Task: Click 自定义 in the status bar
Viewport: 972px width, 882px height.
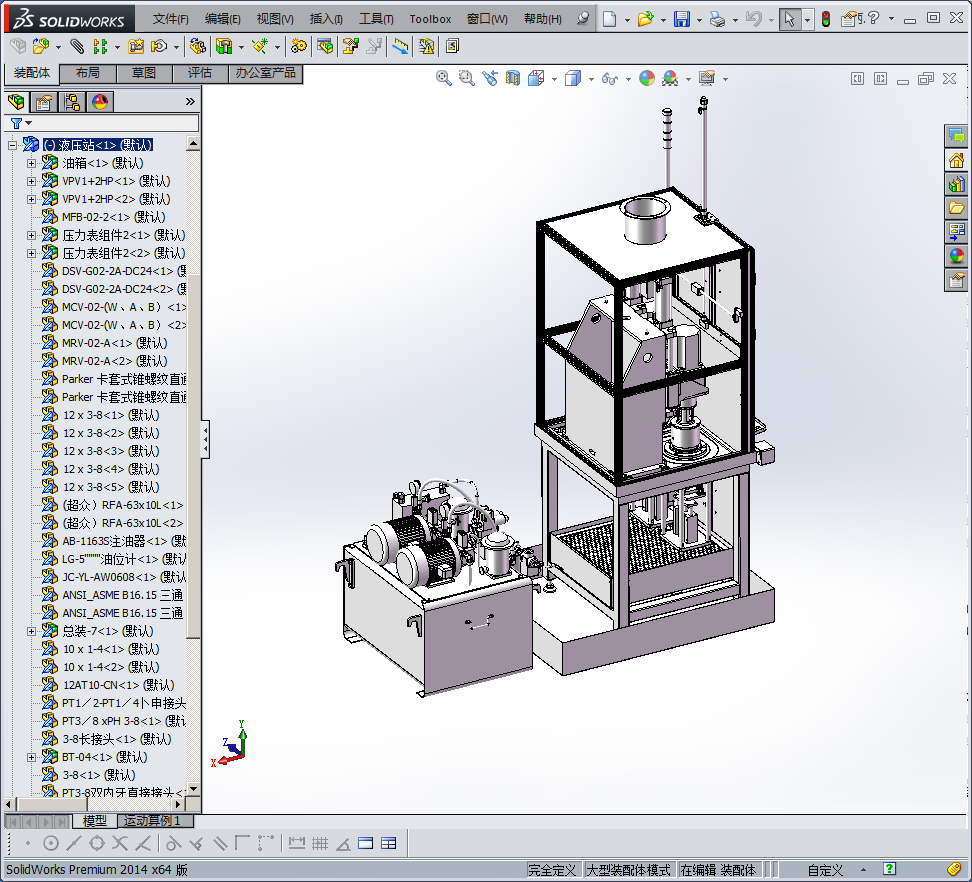Action: coord(824,870)
